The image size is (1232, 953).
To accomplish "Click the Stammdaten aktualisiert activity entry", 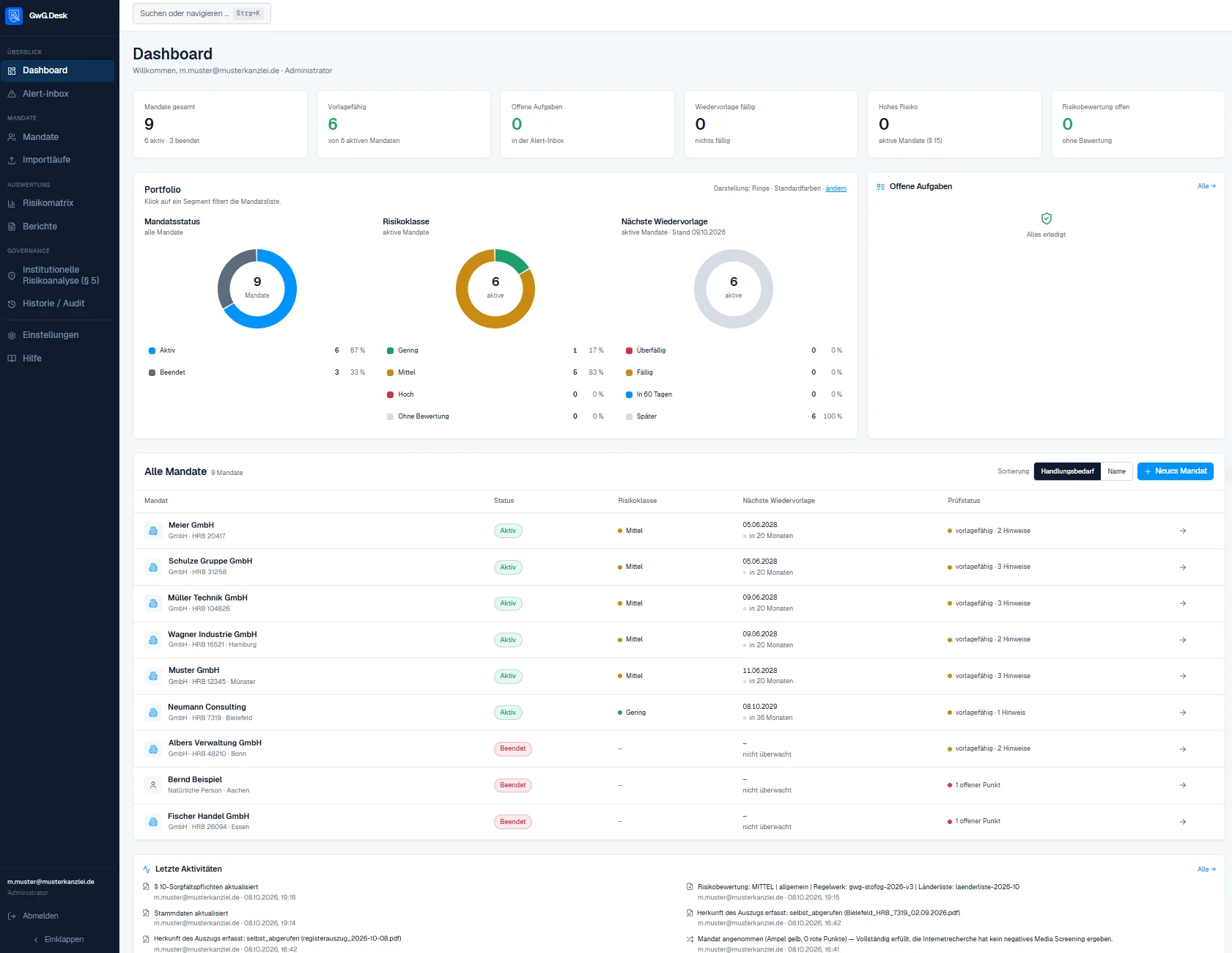I will pos(191,913).
